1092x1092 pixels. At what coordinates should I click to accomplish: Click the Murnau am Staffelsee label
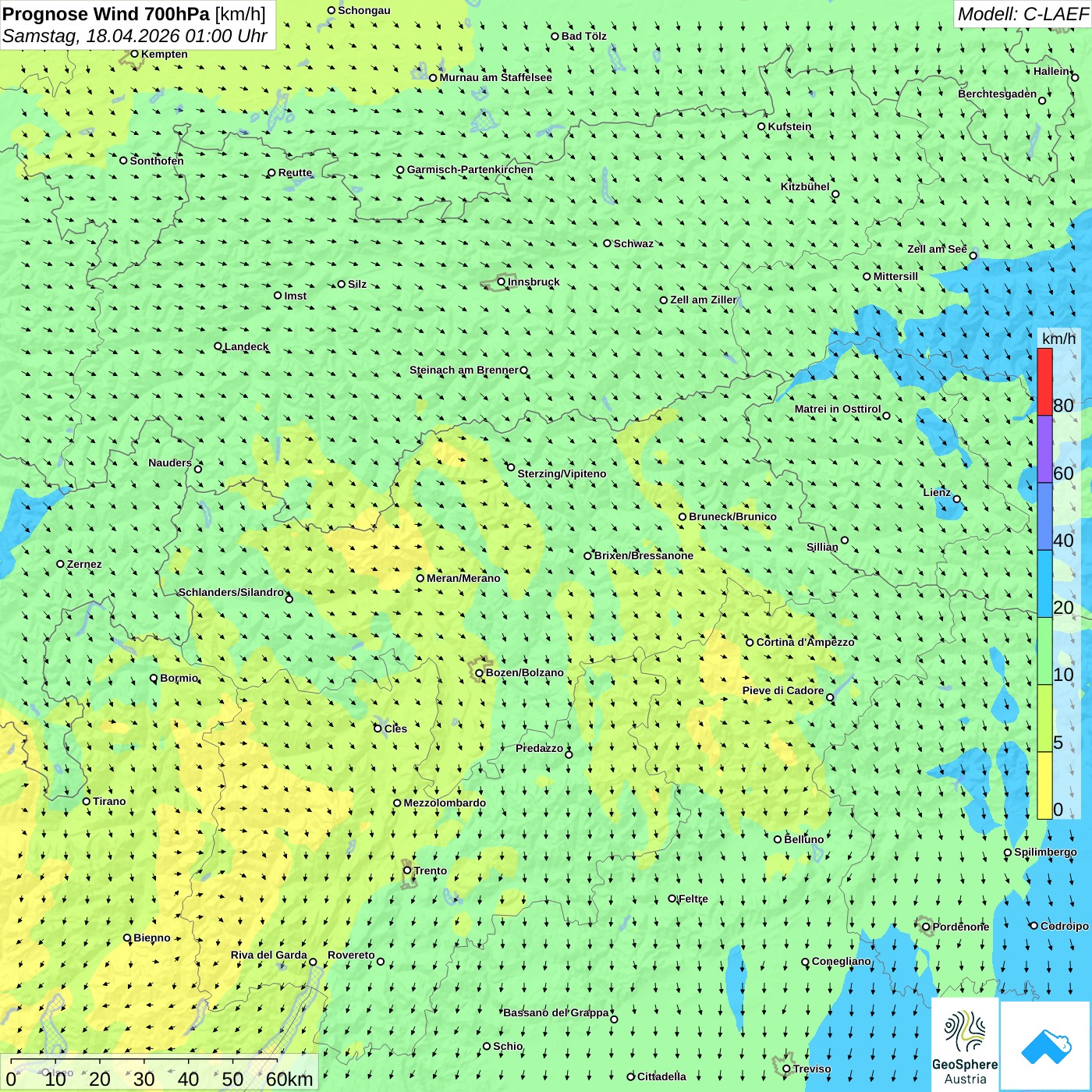click(x=495, y=77)
